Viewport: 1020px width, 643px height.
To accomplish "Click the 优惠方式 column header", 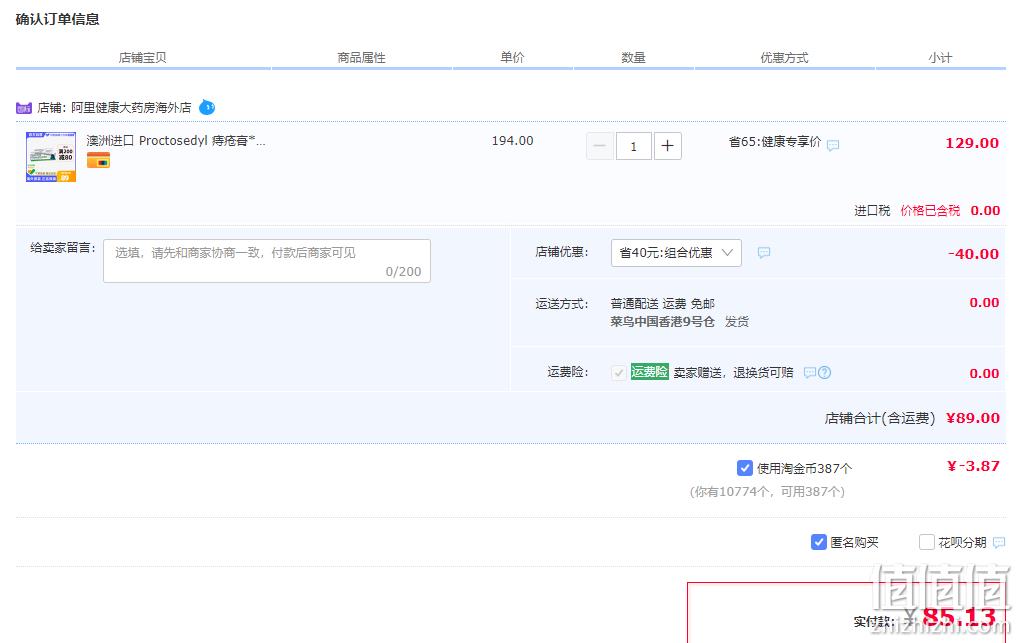I will coord(785,58).
